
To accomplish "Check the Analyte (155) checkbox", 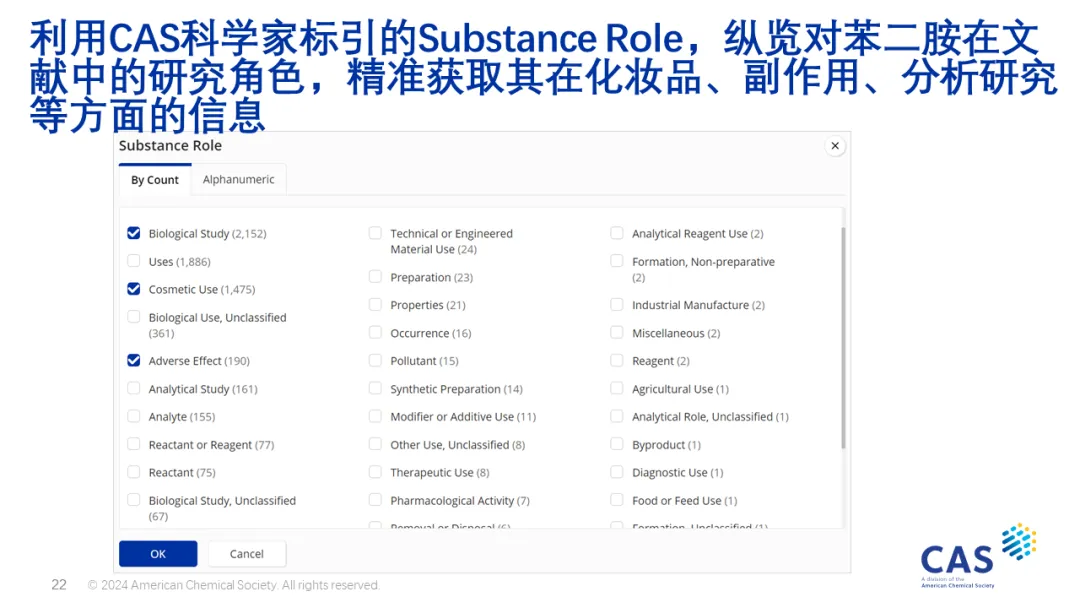I will click(x=134, y=417).
